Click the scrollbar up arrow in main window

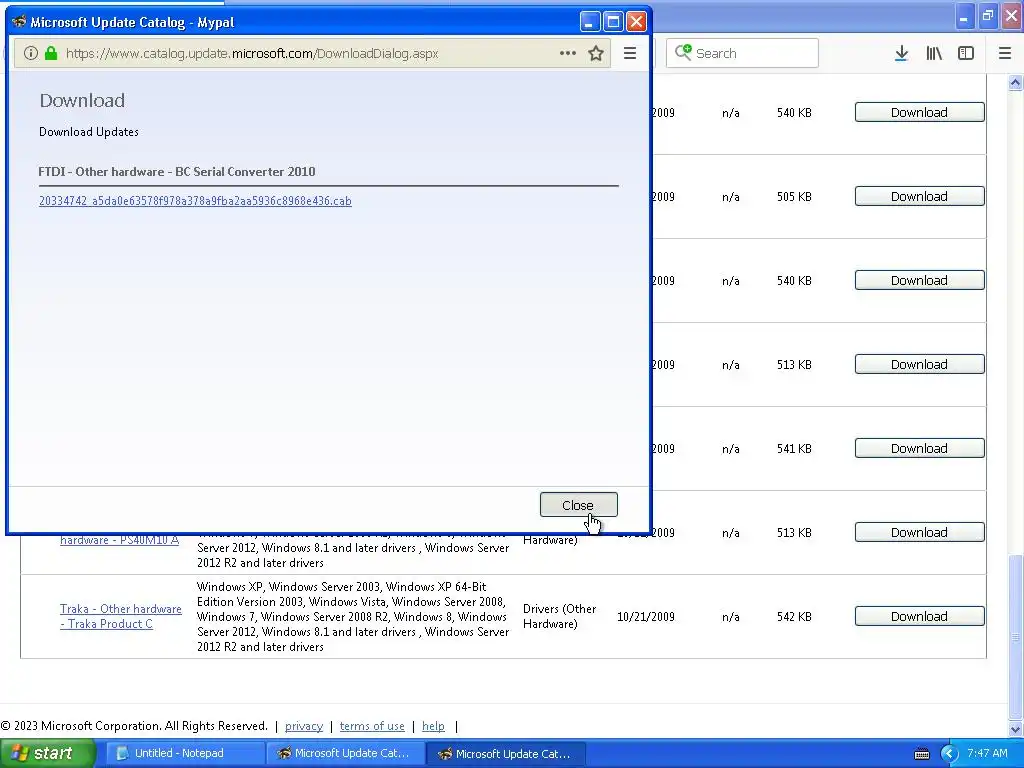pyautogui.click(x=1015, y=83)
